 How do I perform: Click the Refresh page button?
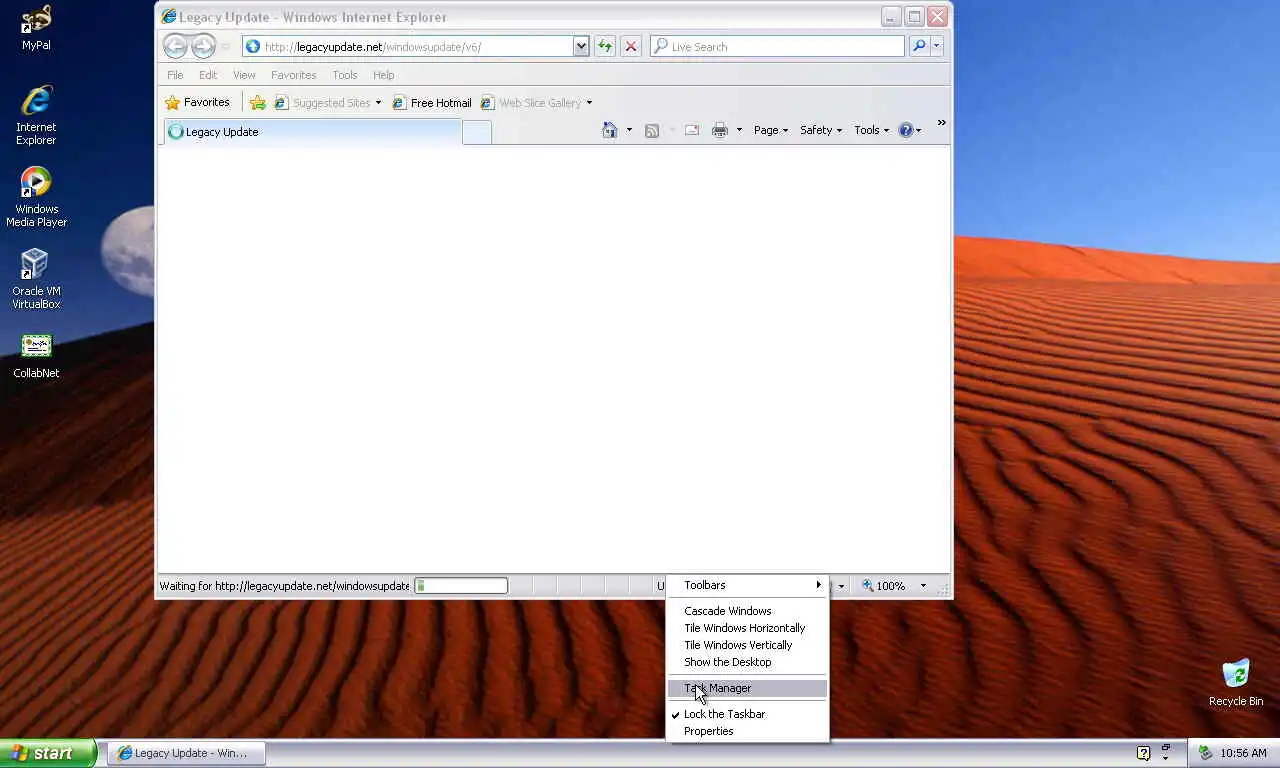pos(605,46)
